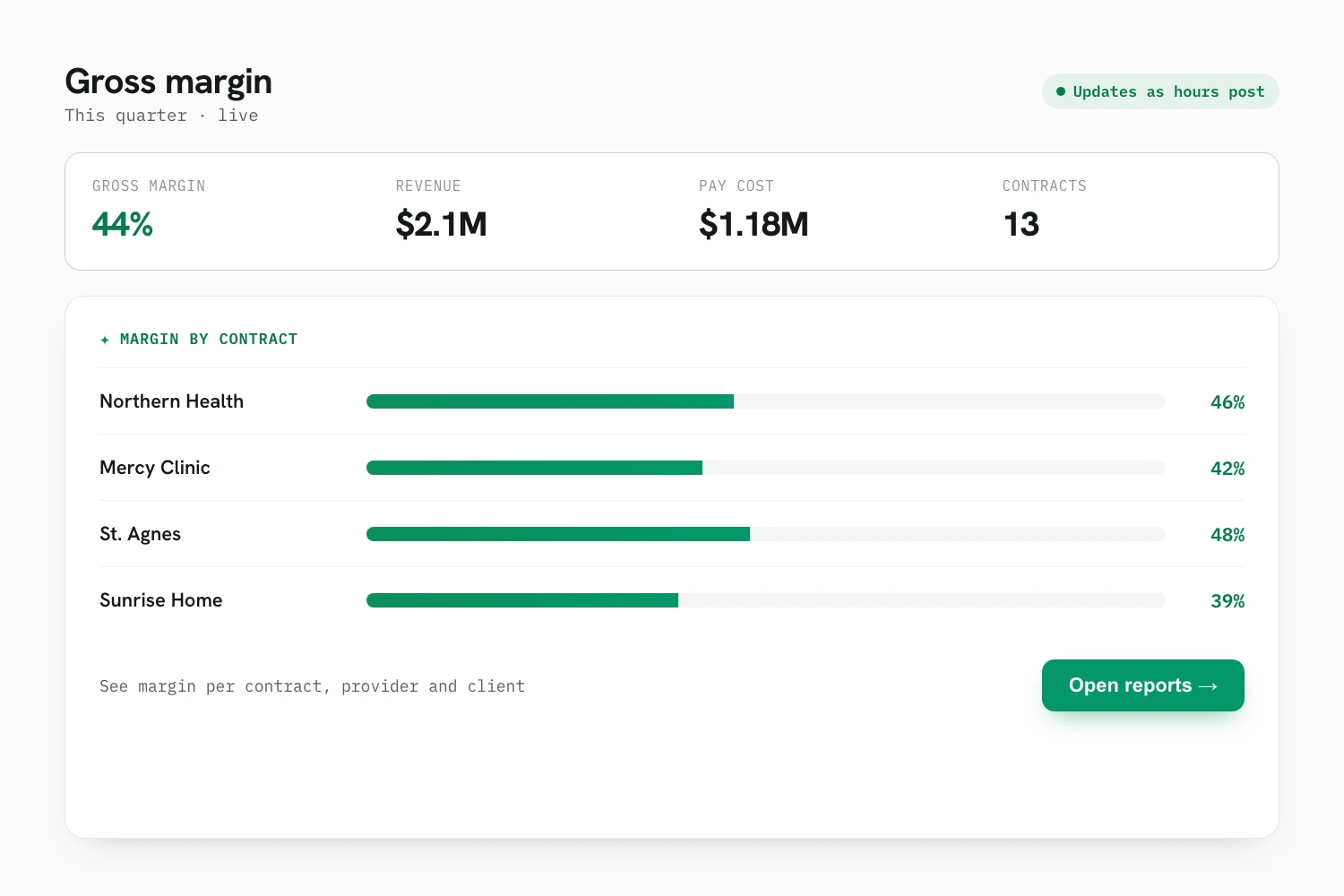
Task: Click the REVENUE stat label
Action: tap(428, 186)
